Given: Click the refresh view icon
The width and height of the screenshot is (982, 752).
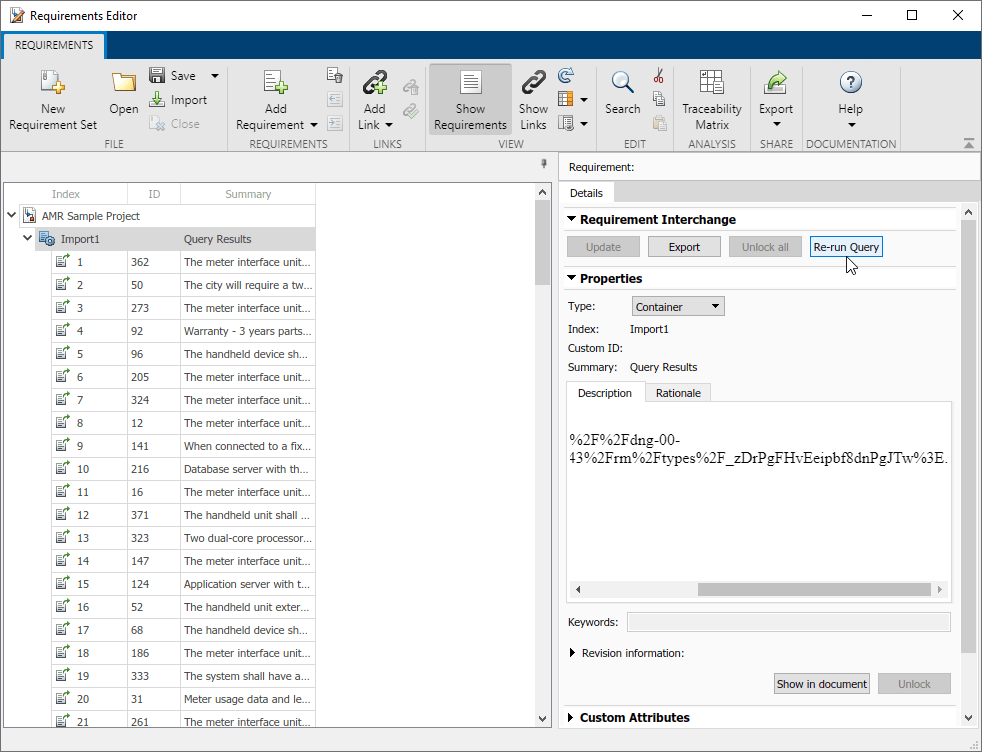Looking at the screenshot, I should click(x=566, y=76).
